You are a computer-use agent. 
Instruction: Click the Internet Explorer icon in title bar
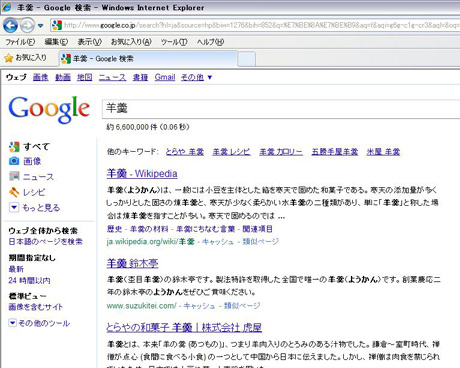6,7
